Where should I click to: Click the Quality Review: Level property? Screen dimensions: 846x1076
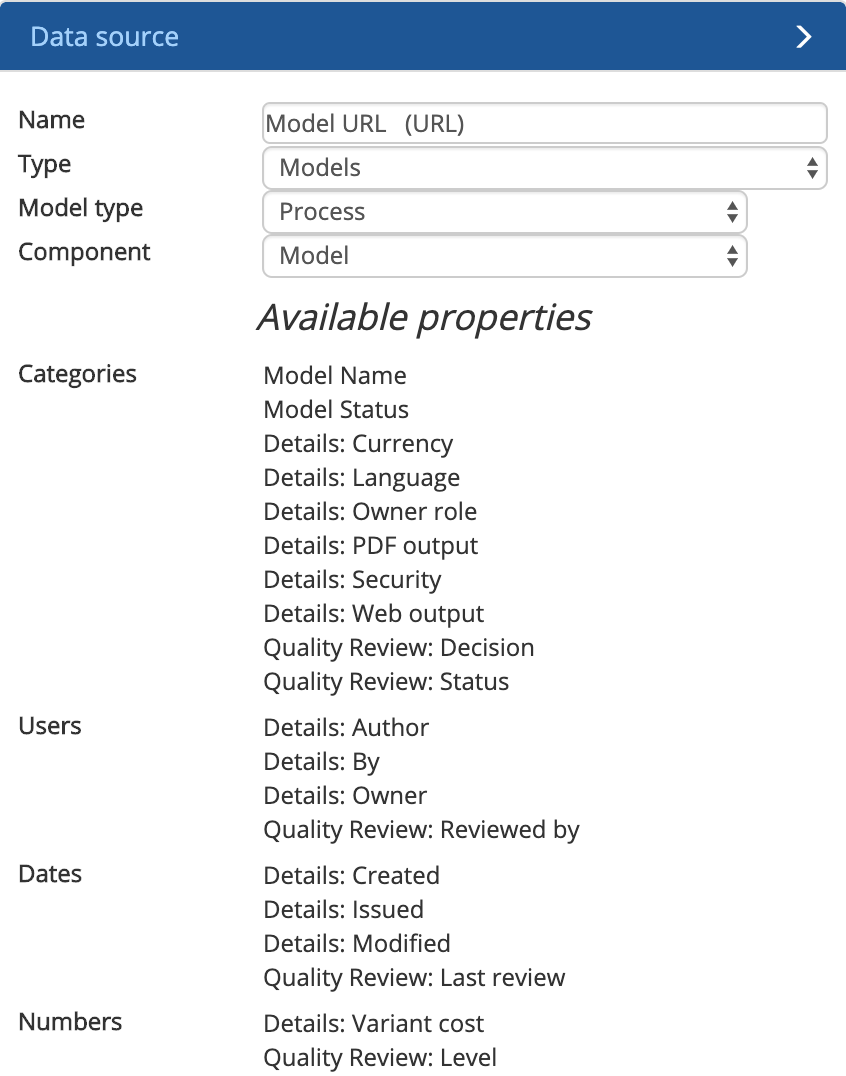coord(380,1058)
